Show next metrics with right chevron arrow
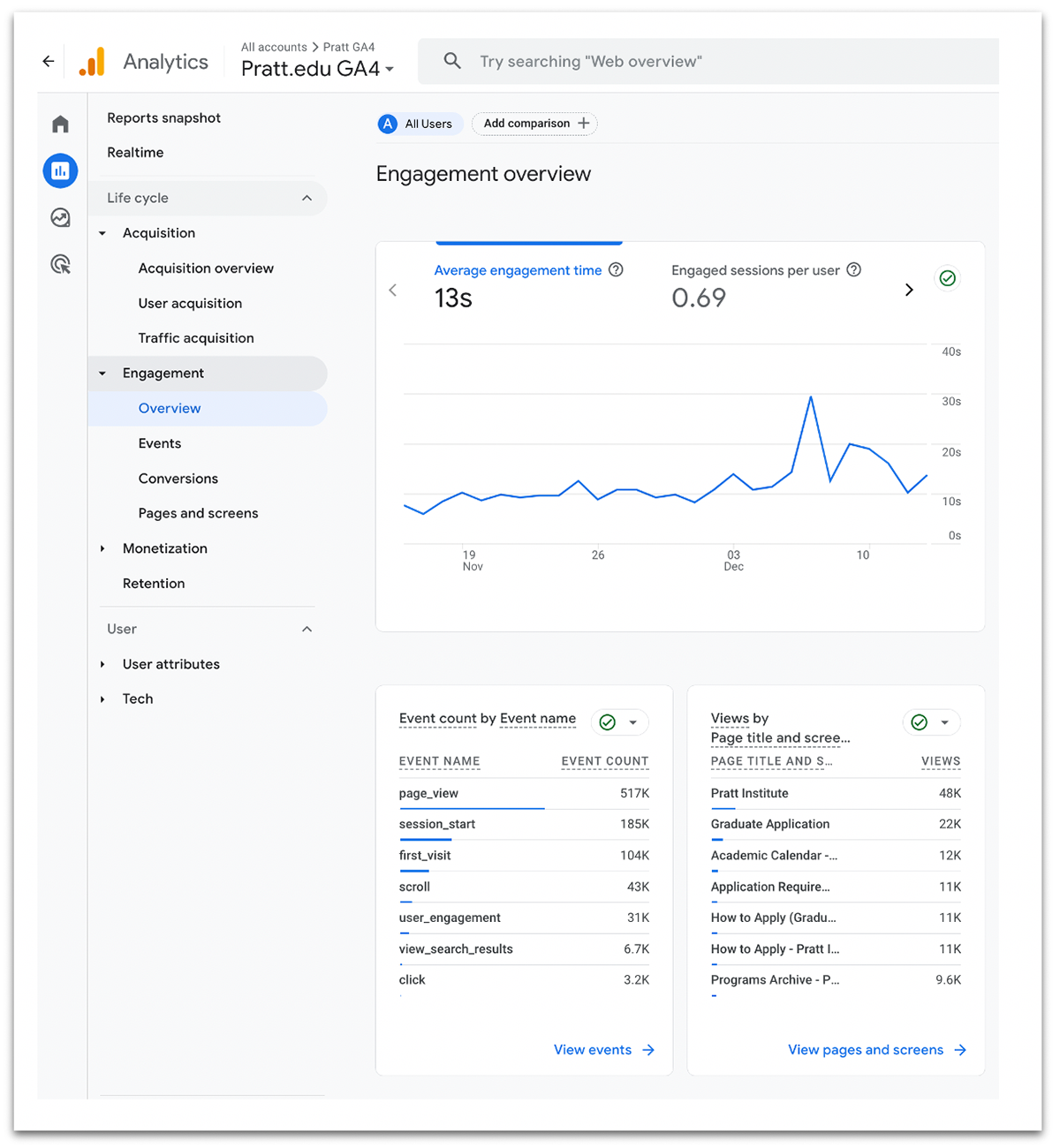The height and width of the screenshot is (1148, 1060). click(909, 290)
